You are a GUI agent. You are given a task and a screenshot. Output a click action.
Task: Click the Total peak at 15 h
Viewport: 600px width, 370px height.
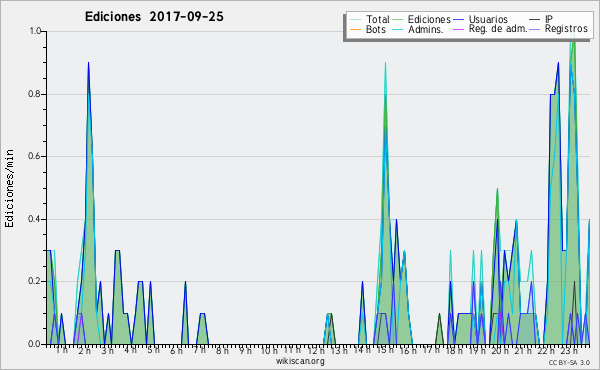click(x=385, y=63)
